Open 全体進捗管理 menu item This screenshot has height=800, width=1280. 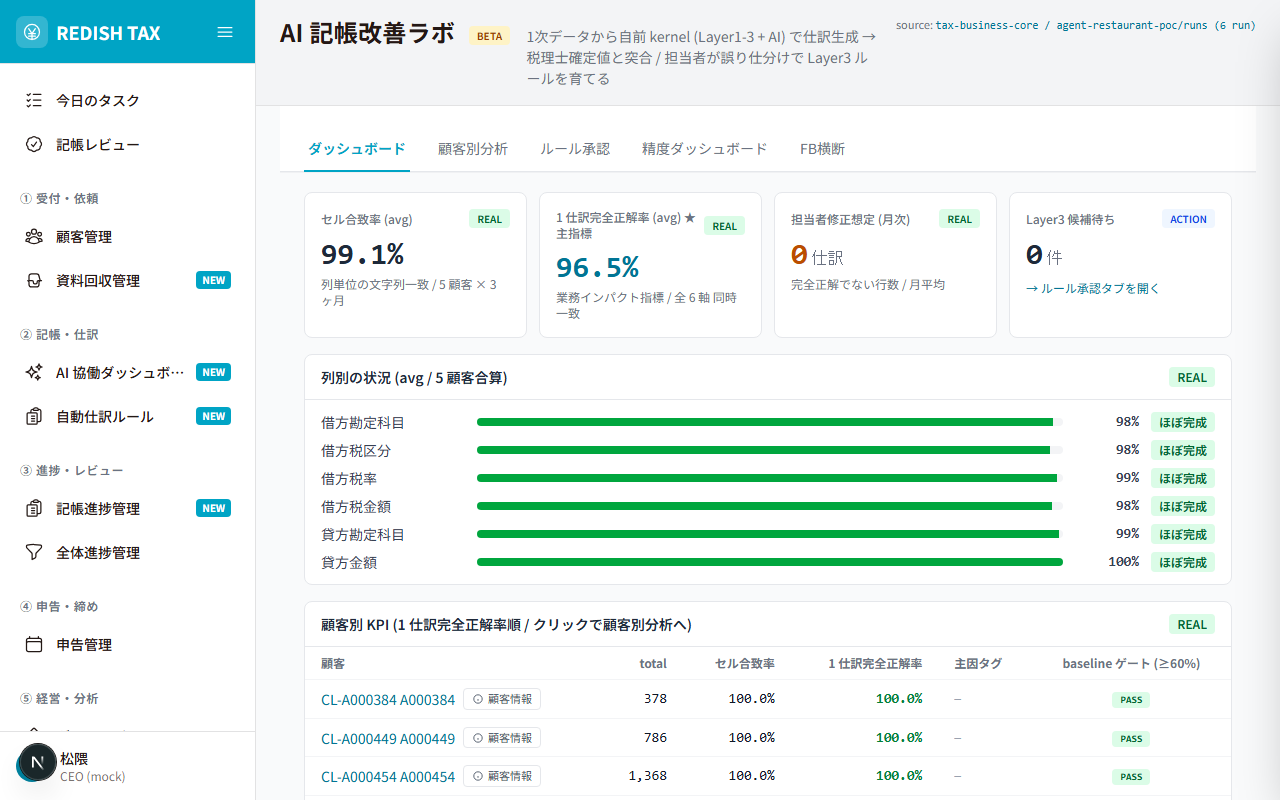127,552
